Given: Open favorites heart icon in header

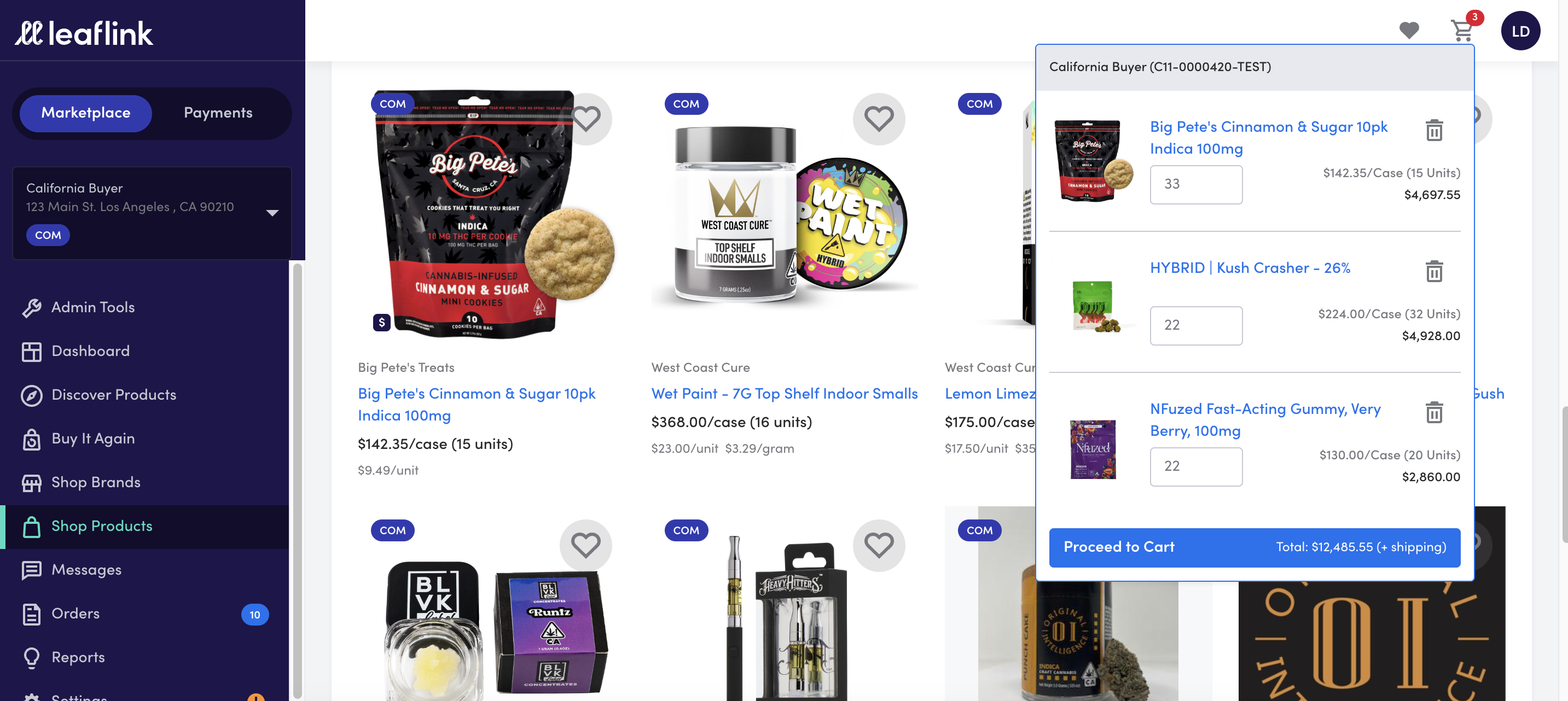Looking at the screenshot, I should click(x=1409, y=31).
